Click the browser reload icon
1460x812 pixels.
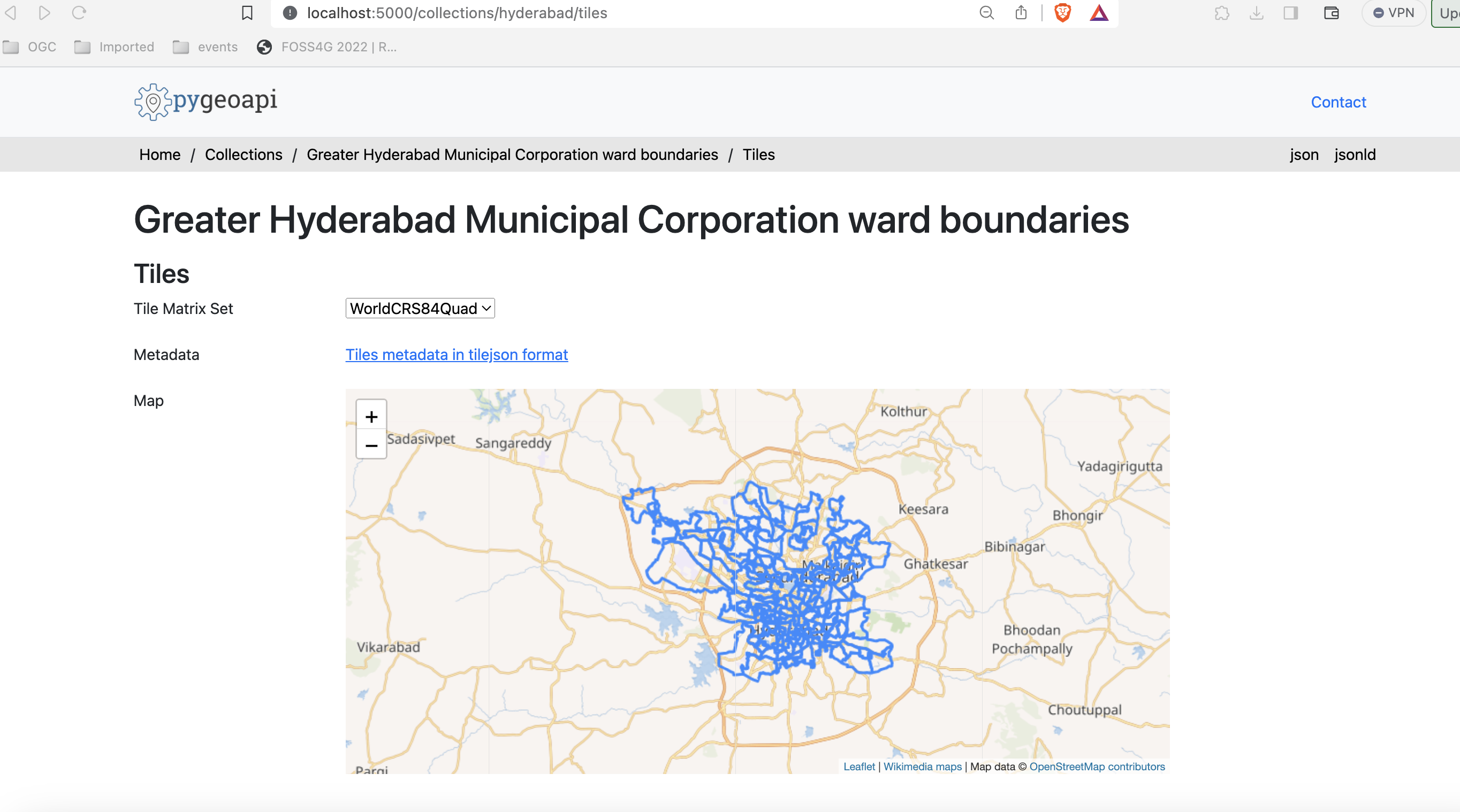click(x=79, y=12)
